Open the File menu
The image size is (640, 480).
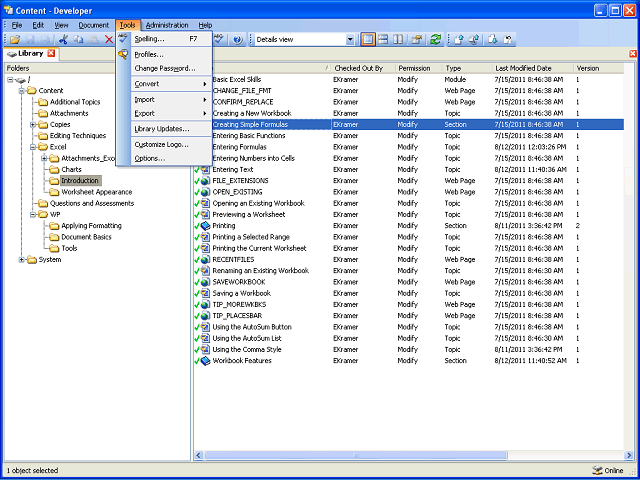17,25
